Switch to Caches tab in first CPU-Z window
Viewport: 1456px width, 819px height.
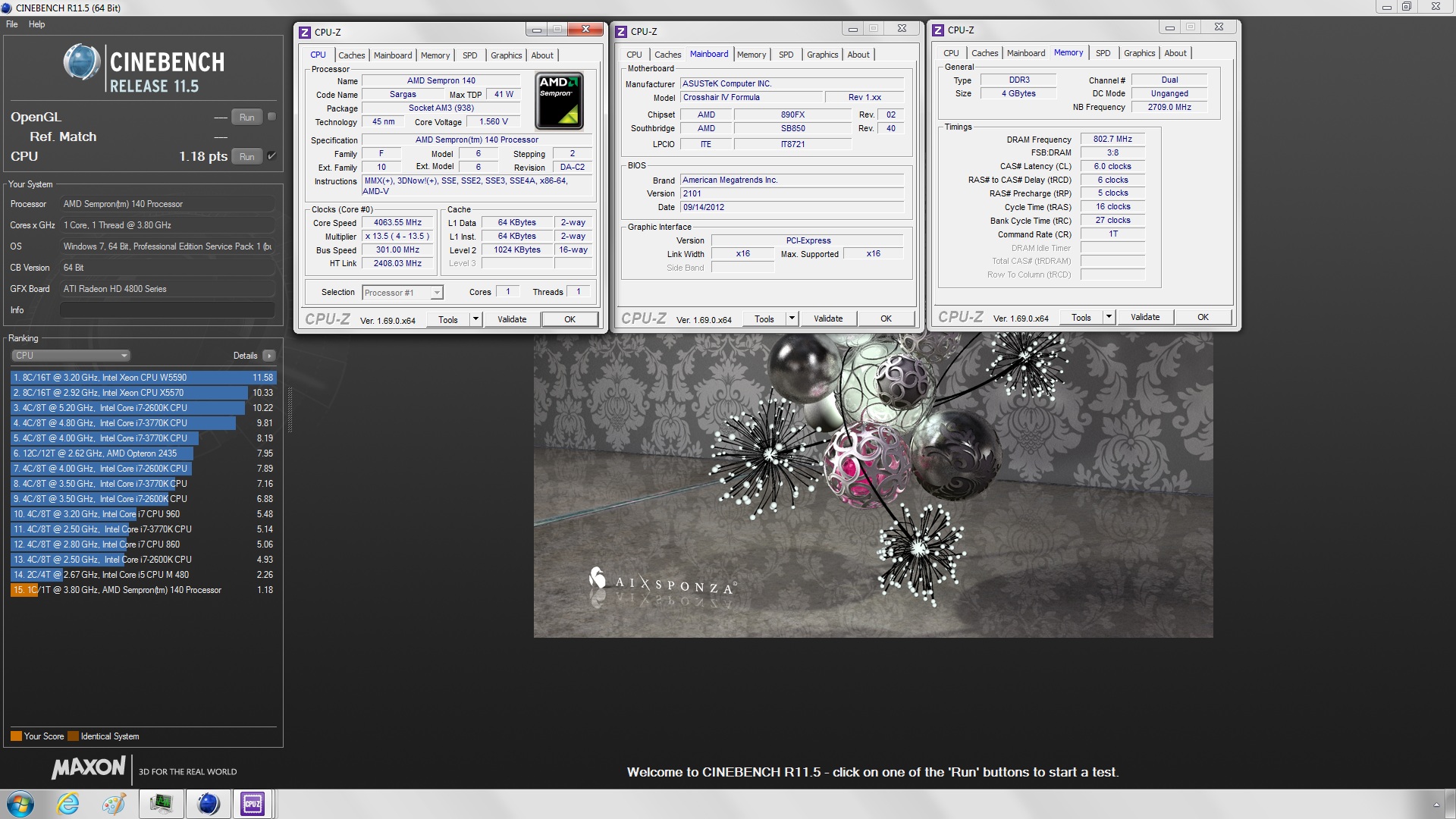[351, 55]
